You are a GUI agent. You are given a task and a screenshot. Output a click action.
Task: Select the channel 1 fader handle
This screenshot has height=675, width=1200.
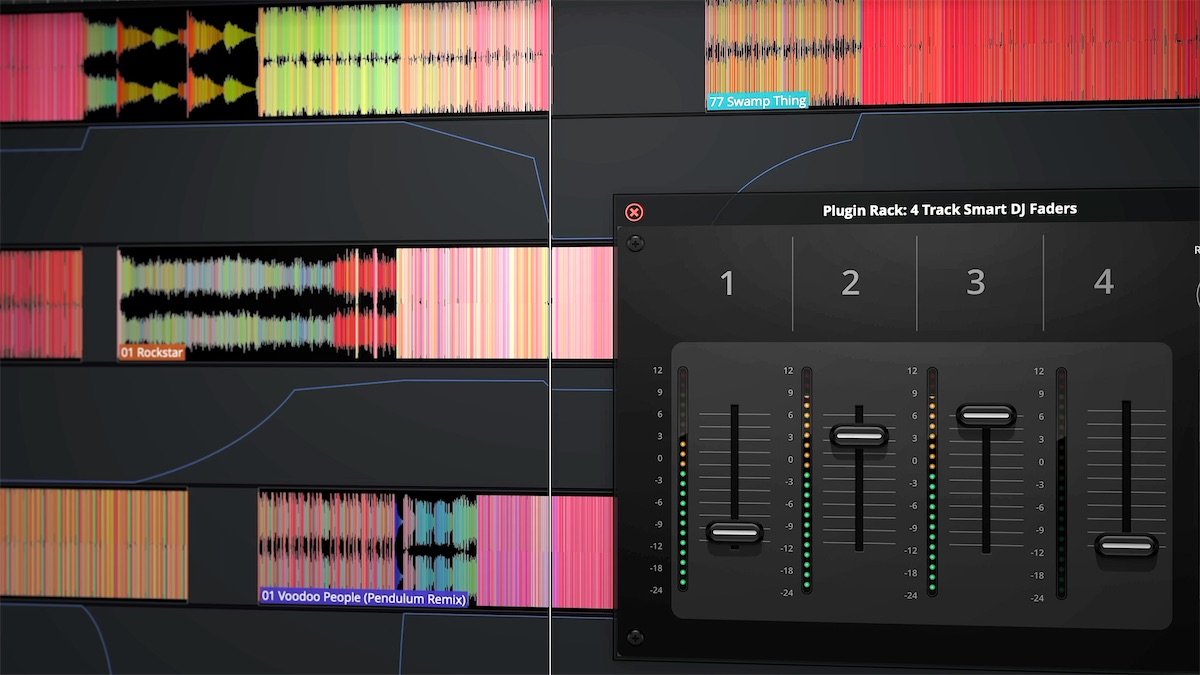pos(737,533)
